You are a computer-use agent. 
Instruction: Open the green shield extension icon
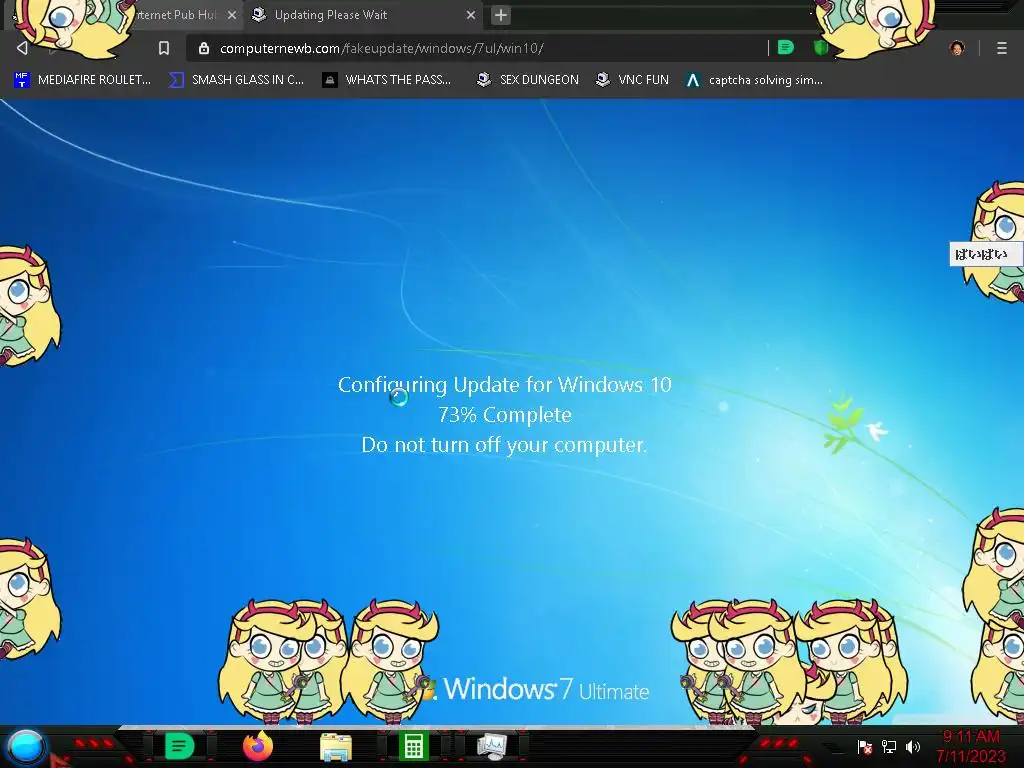click(821, 47)
